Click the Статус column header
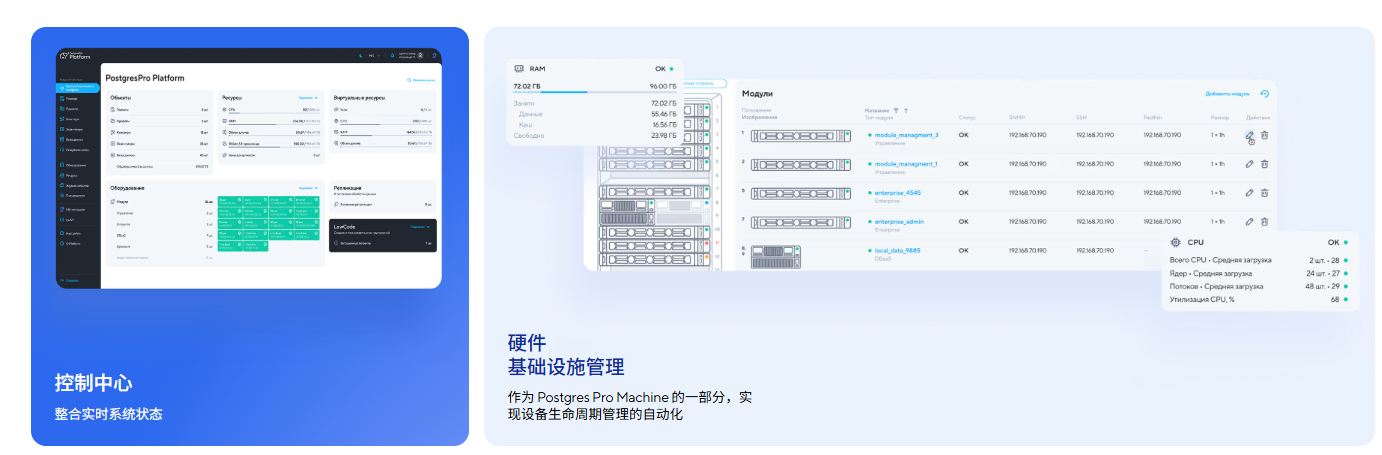Image resolution: width=1382 pixels, height=455 pixels. 966,118
